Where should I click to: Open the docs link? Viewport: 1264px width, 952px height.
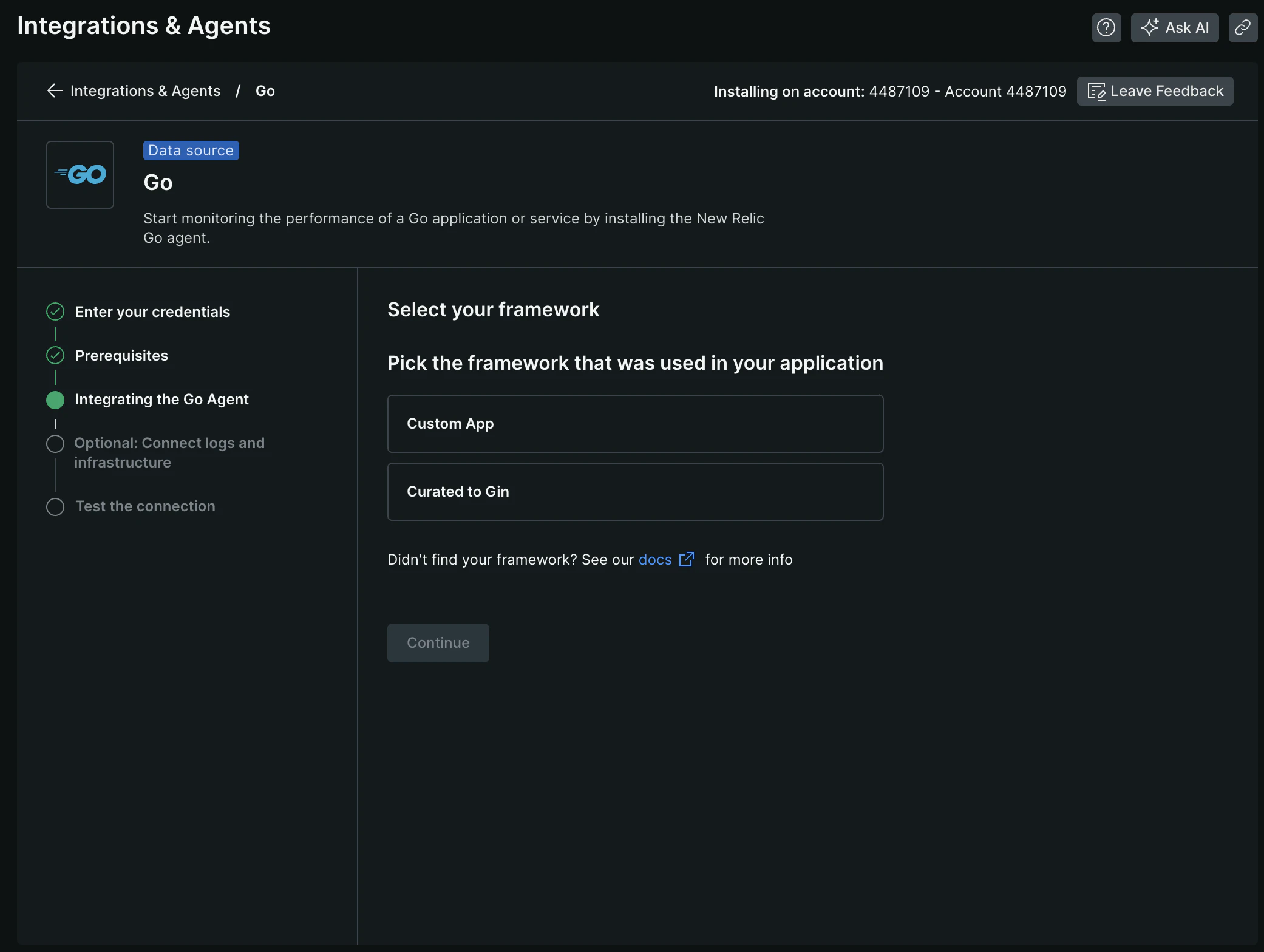655,560
